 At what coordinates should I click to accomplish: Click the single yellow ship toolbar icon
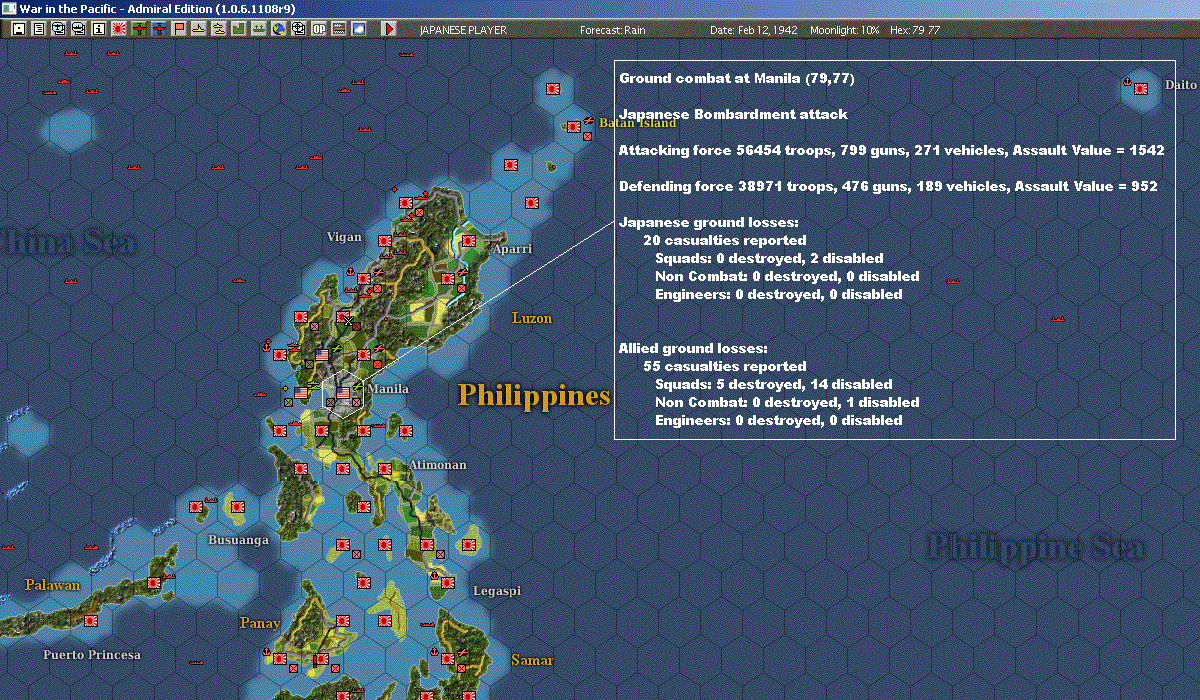199,29
